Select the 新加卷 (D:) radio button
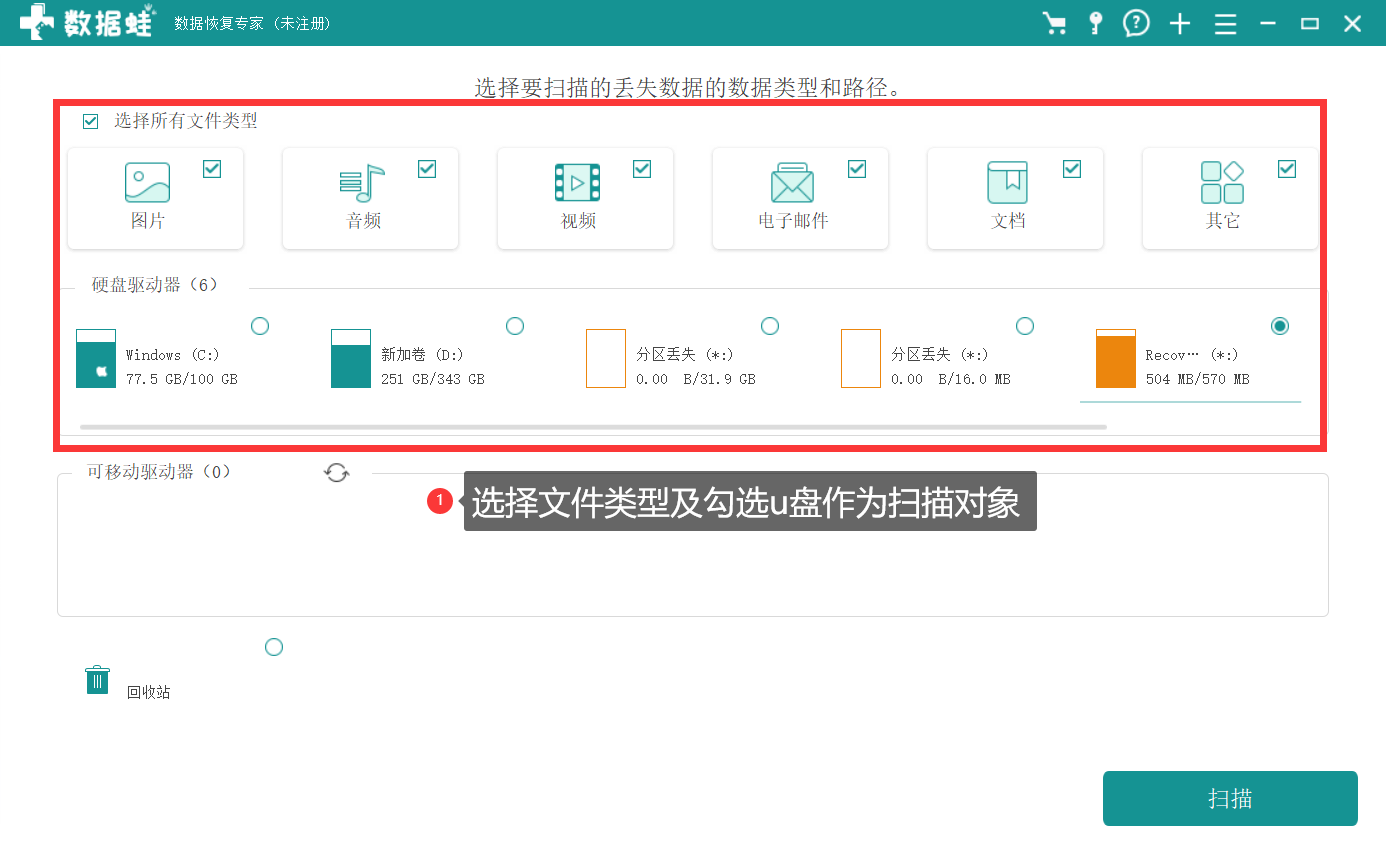The height and width of the screenshot is (851, 1386). (515, 326)
